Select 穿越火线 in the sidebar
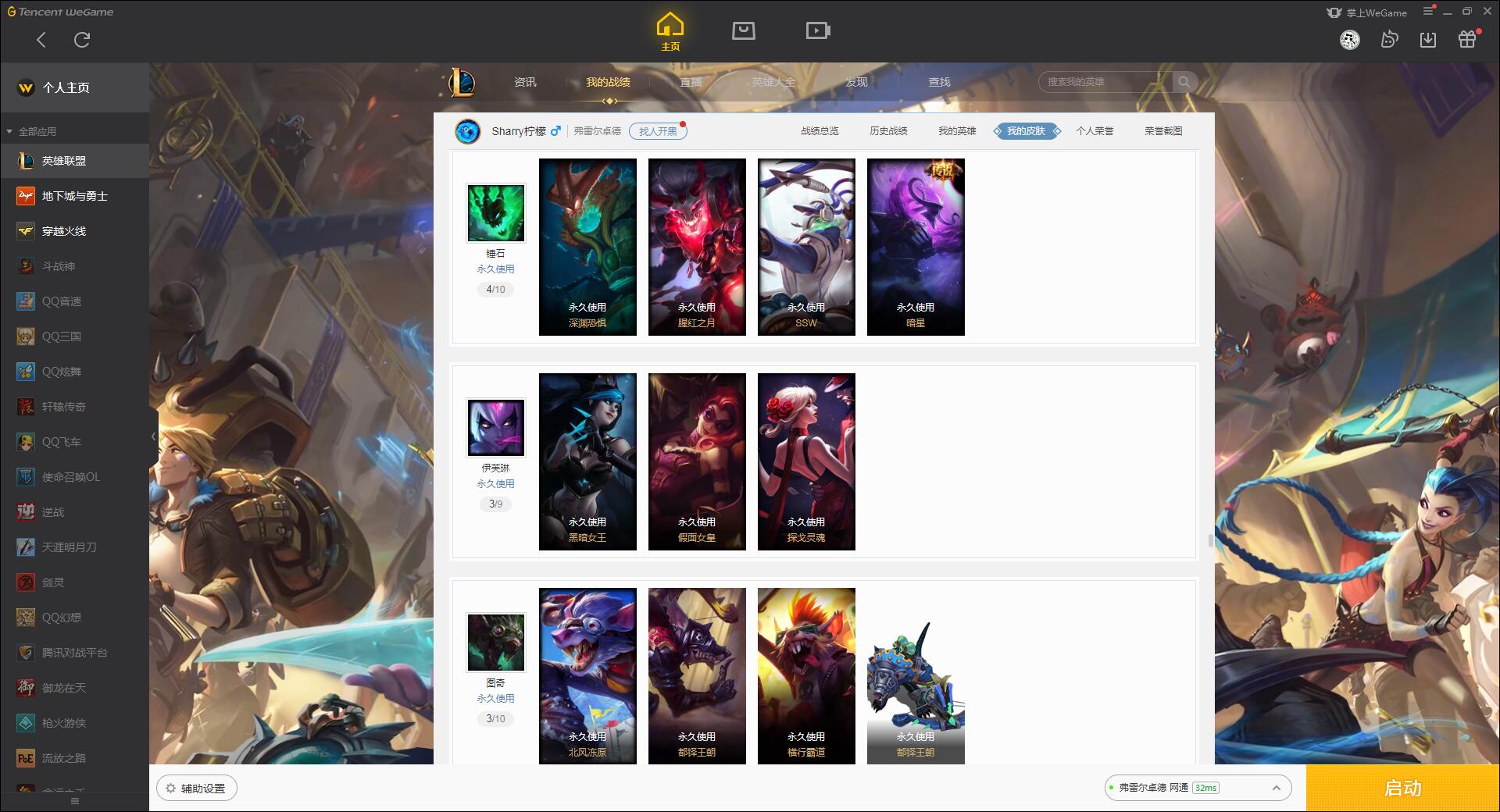 coord(74,231)
